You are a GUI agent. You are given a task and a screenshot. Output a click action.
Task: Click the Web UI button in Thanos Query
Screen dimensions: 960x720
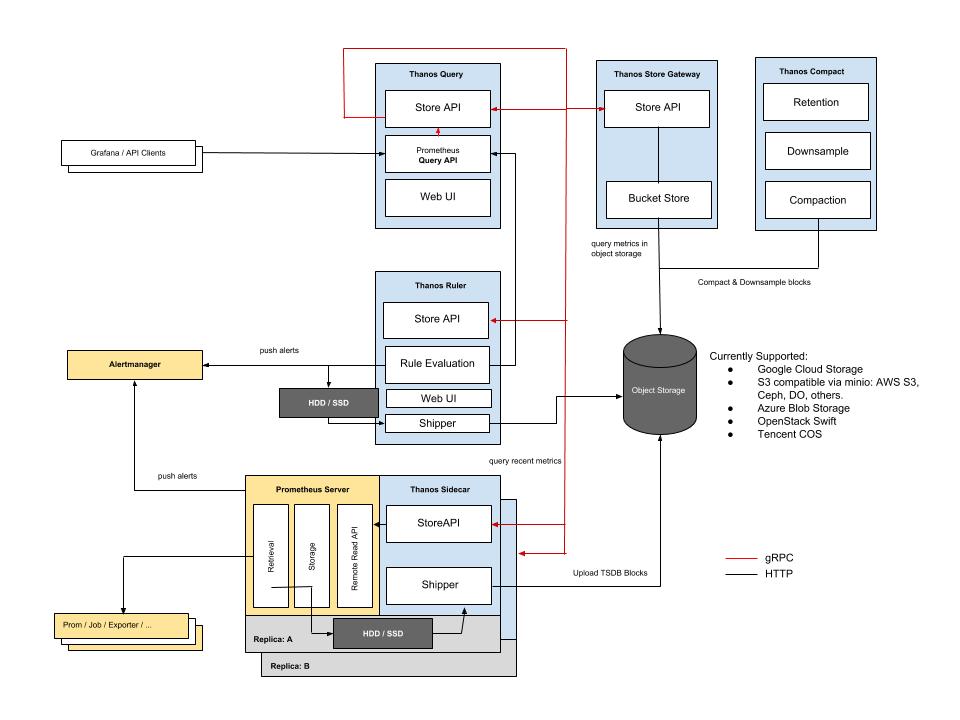coord(438,198)
